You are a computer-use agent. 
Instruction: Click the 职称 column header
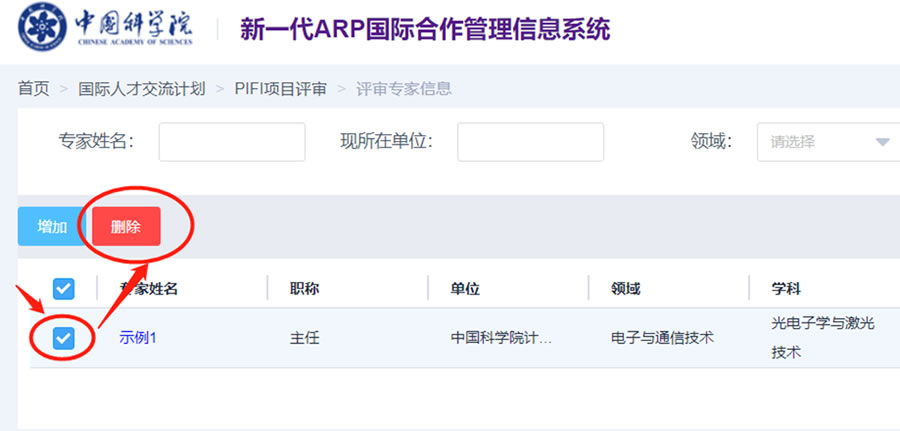(305, 289)
